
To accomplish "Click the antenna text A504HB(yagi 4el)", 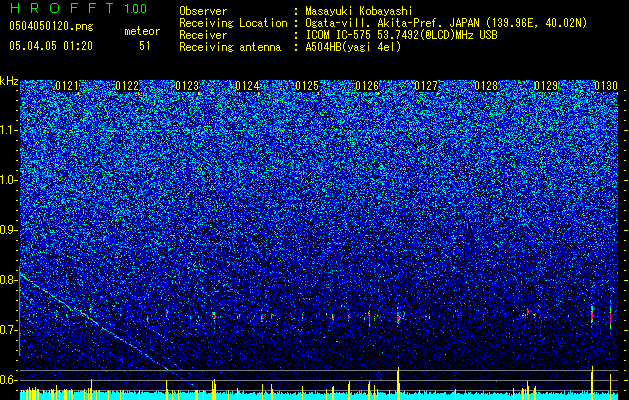I will (353, 47).
